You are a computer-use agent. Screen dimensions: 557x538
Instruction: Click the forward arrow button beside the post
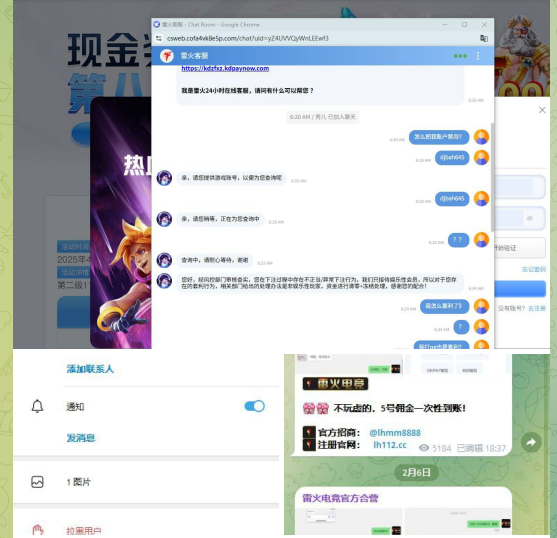[531, 442]
